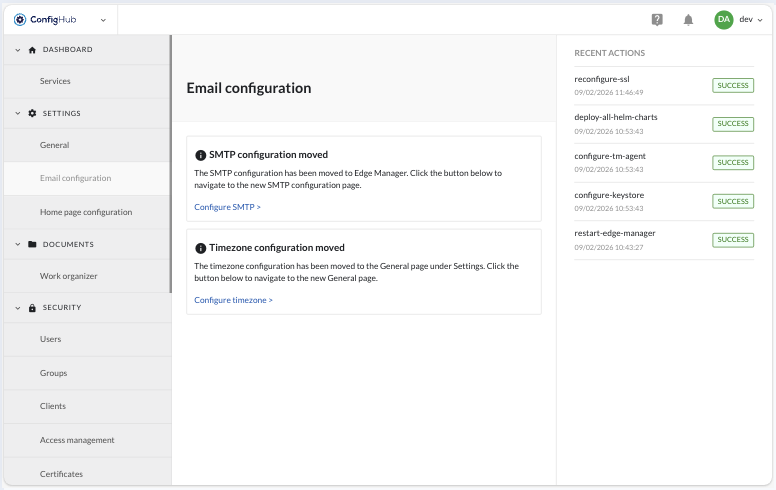Image resolution: width=776 pixels, height=490 pixels.
Task: Go to Work organizer page
Action: pos(68,276)
